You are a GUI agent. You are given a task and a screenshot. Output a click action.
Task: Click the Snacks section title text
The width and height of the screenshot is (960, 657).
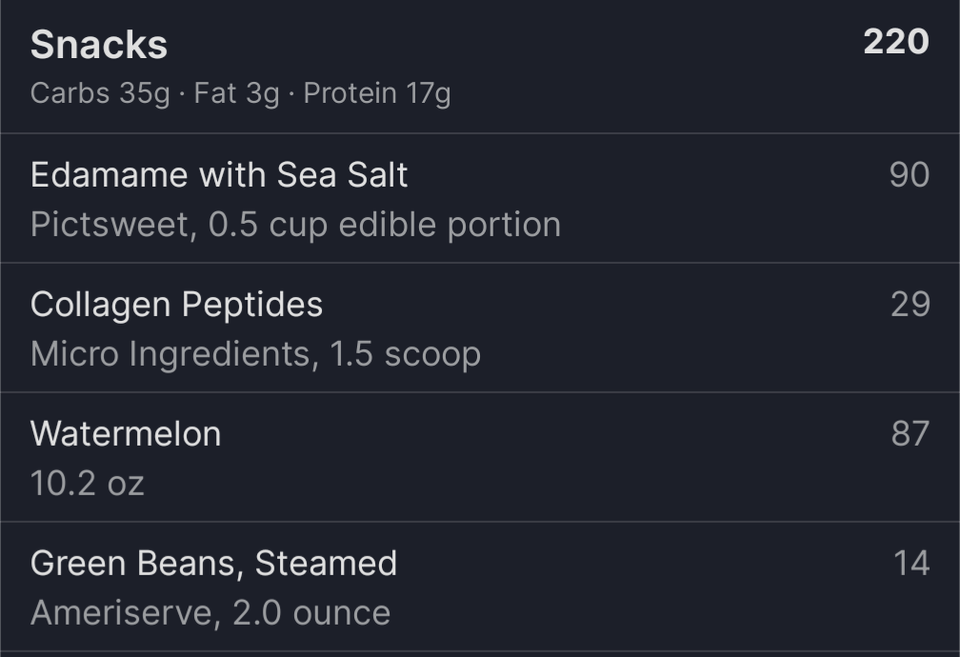coord(99,45)
